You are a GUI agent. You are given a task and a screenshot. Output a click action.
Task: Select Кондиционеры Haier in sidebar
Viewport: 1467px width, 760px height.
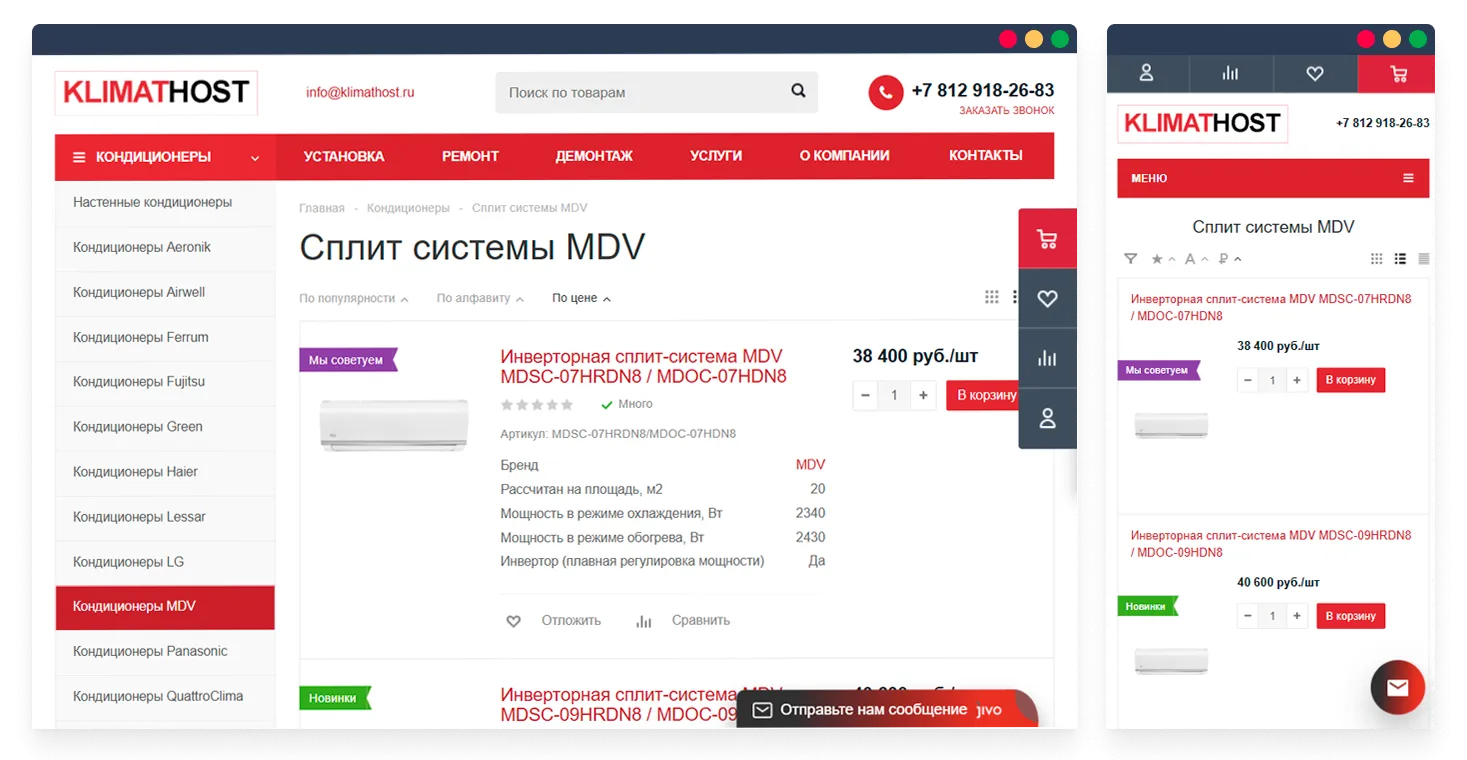pos(135,472)
